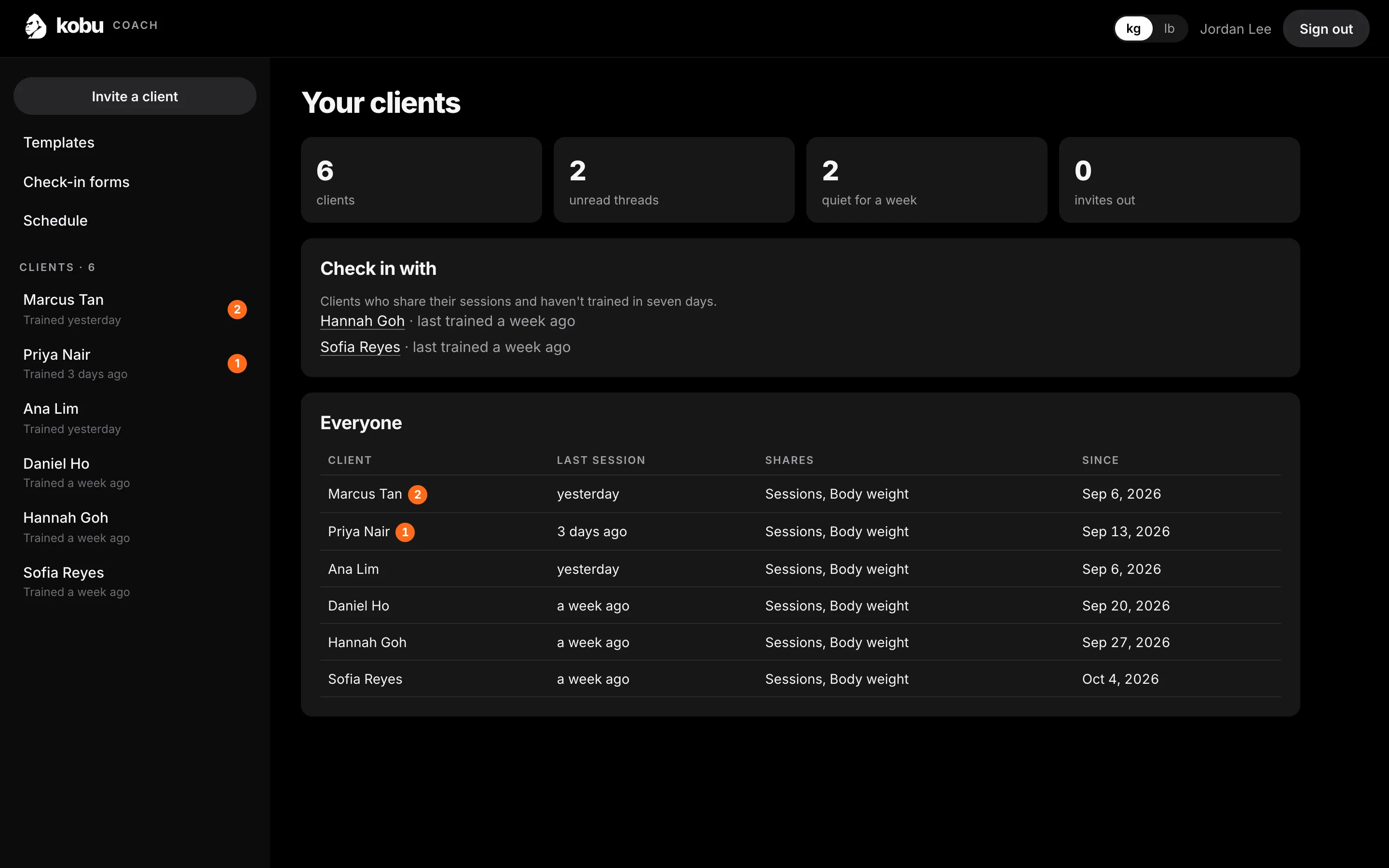The height and width of the screenshot is (868, 1389).
Task: Click Invite a client button
Action: coord(135,96)
